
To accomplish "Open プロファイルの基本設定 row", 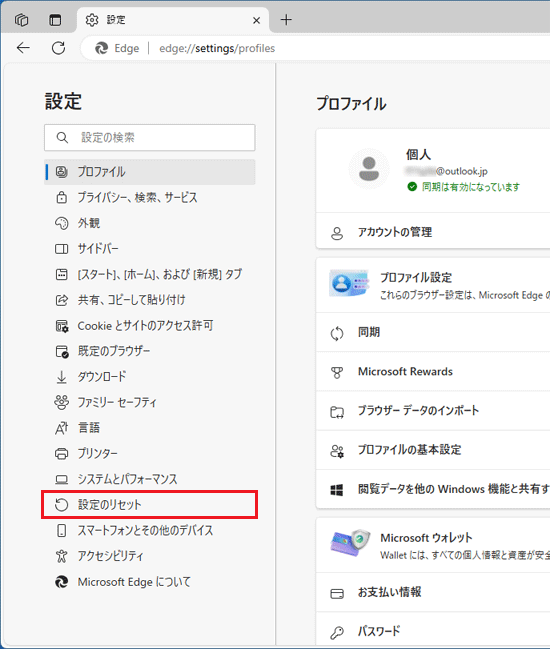I will [433, 450].
